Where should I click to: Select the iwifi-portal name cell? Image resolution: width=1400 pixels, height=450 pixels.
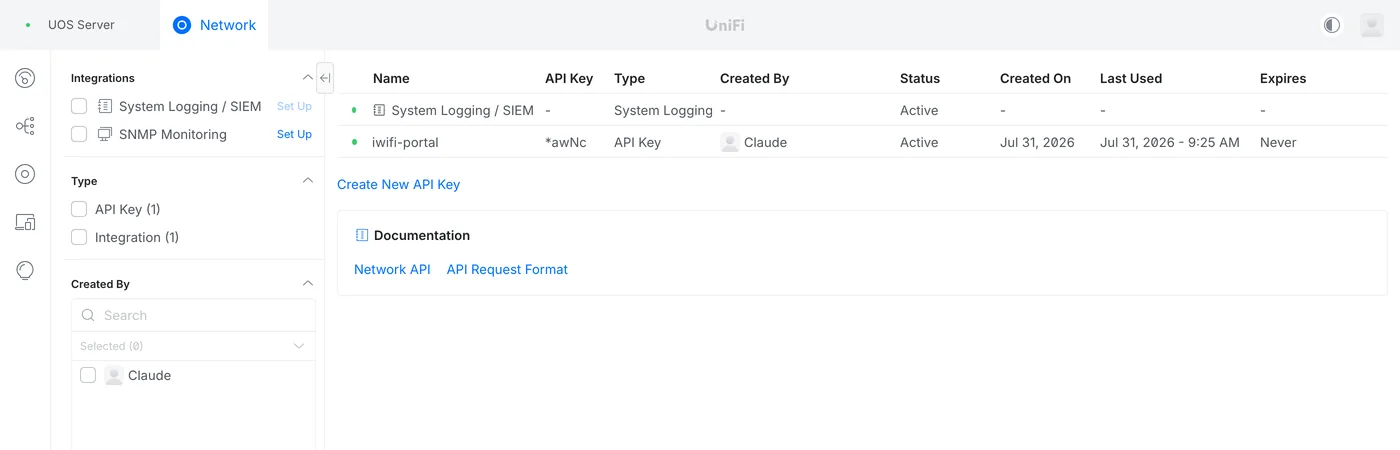point(405,142)
